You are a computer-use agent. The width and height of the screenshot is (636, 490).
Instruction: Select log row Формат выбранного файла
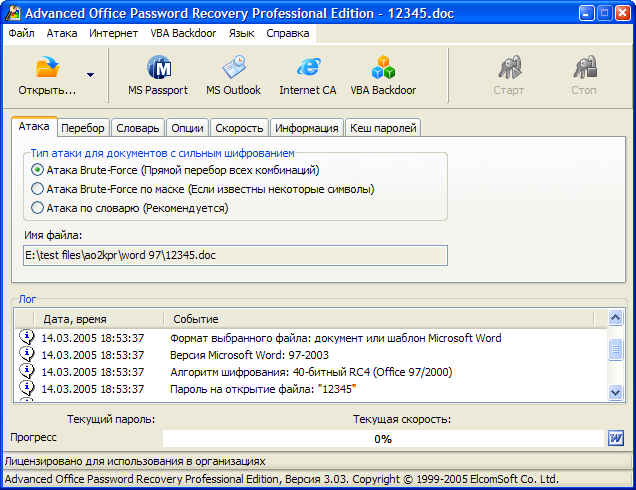pyautogui.click(x=311, y=337)
